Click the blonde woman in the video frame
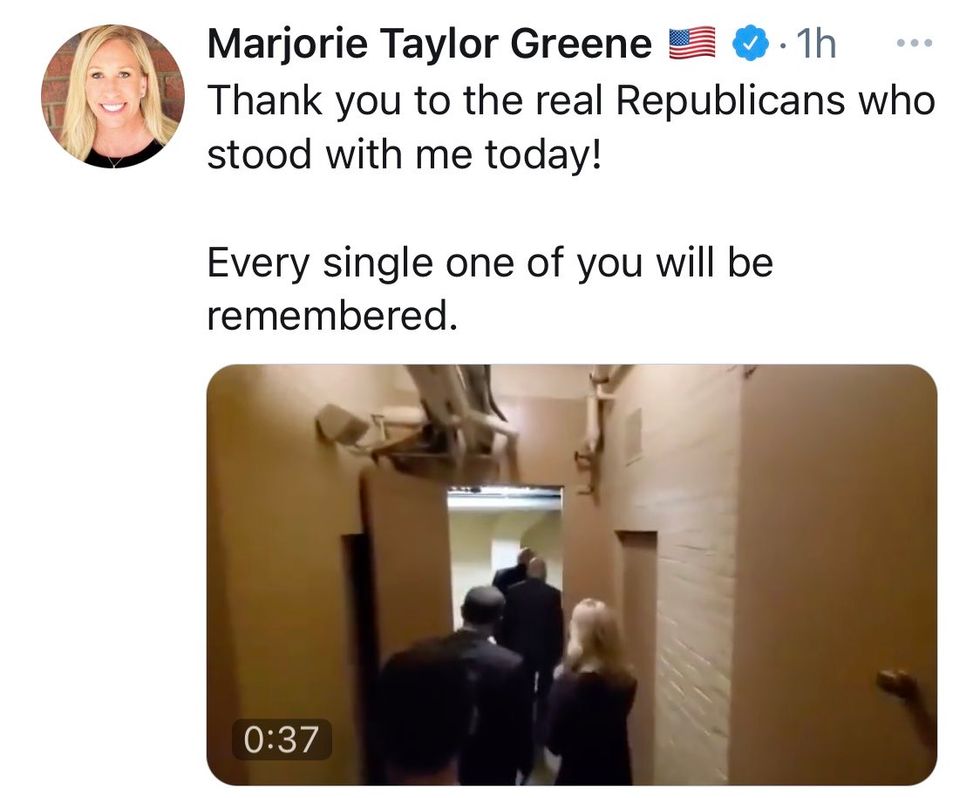Screen dimensions: 980x798 tap(591, 687)
